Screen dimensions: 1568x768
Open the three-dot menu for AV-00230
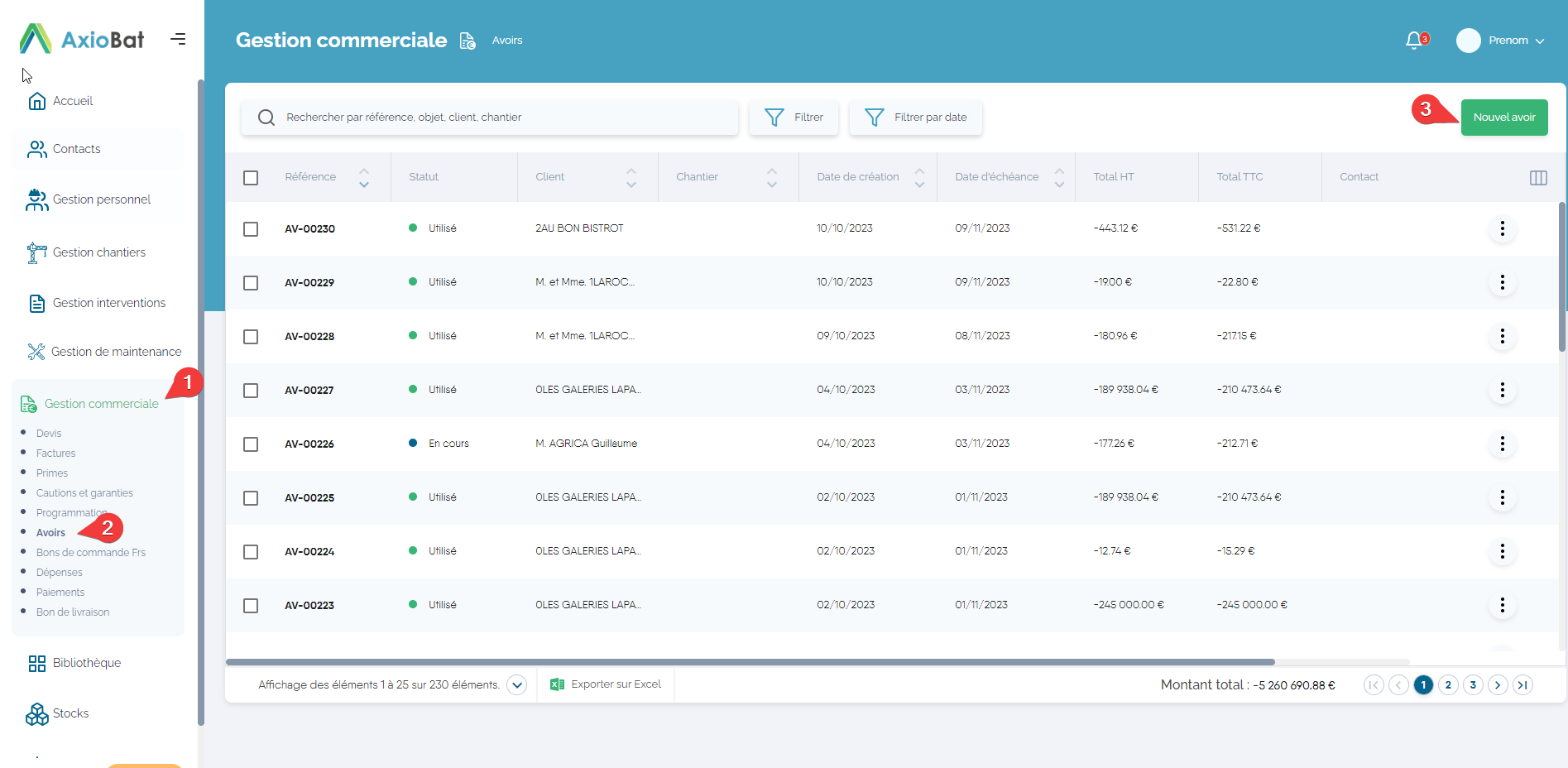tap(1502, 228)
